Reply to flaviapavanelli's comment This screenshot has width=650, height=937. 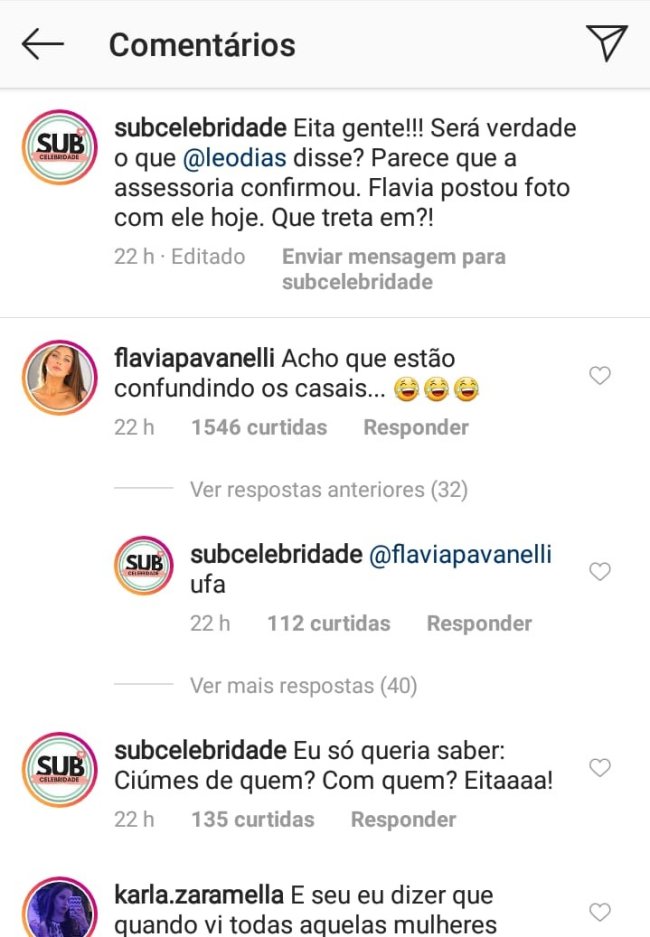(x=416, y=427)
